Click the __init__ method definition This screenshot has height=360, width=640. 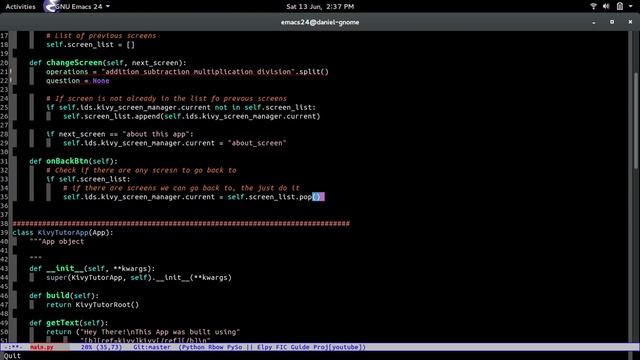pos(65,269)
